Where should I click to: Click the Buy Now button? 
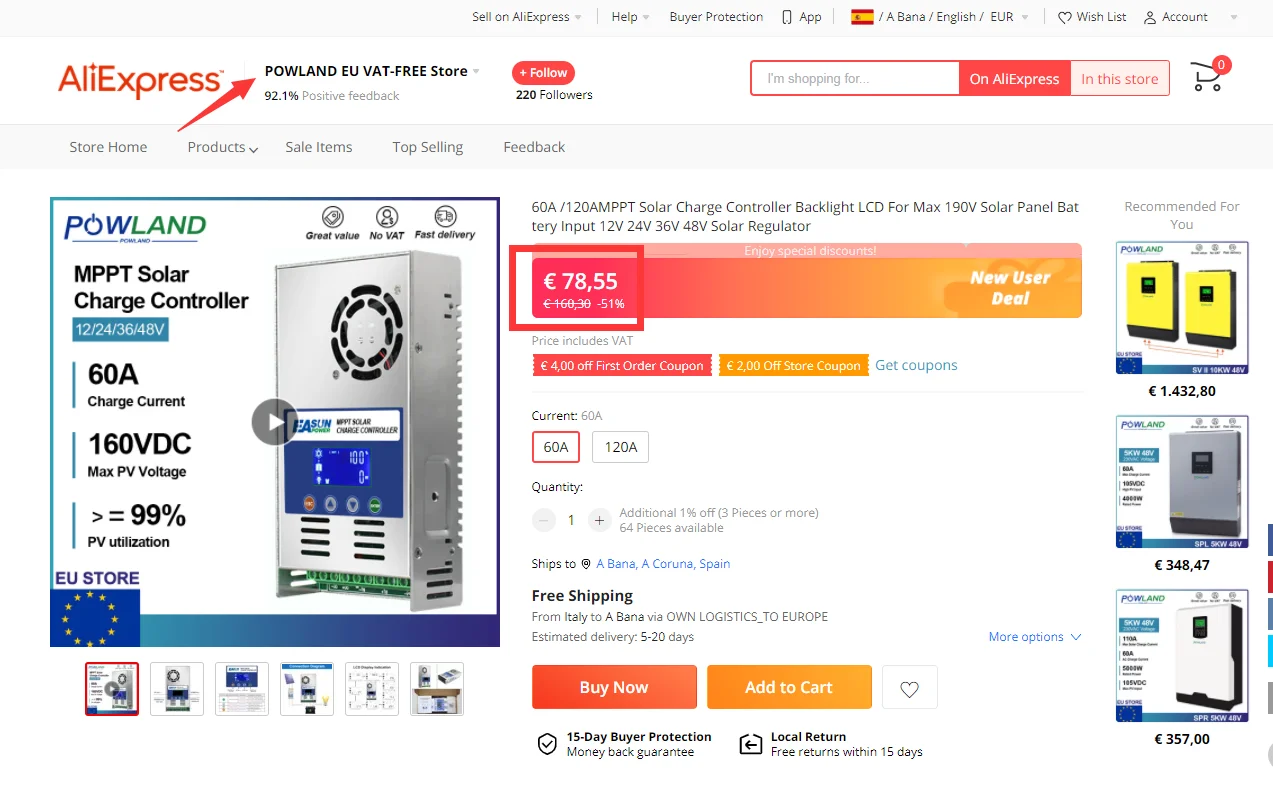(x=614, y=687)
